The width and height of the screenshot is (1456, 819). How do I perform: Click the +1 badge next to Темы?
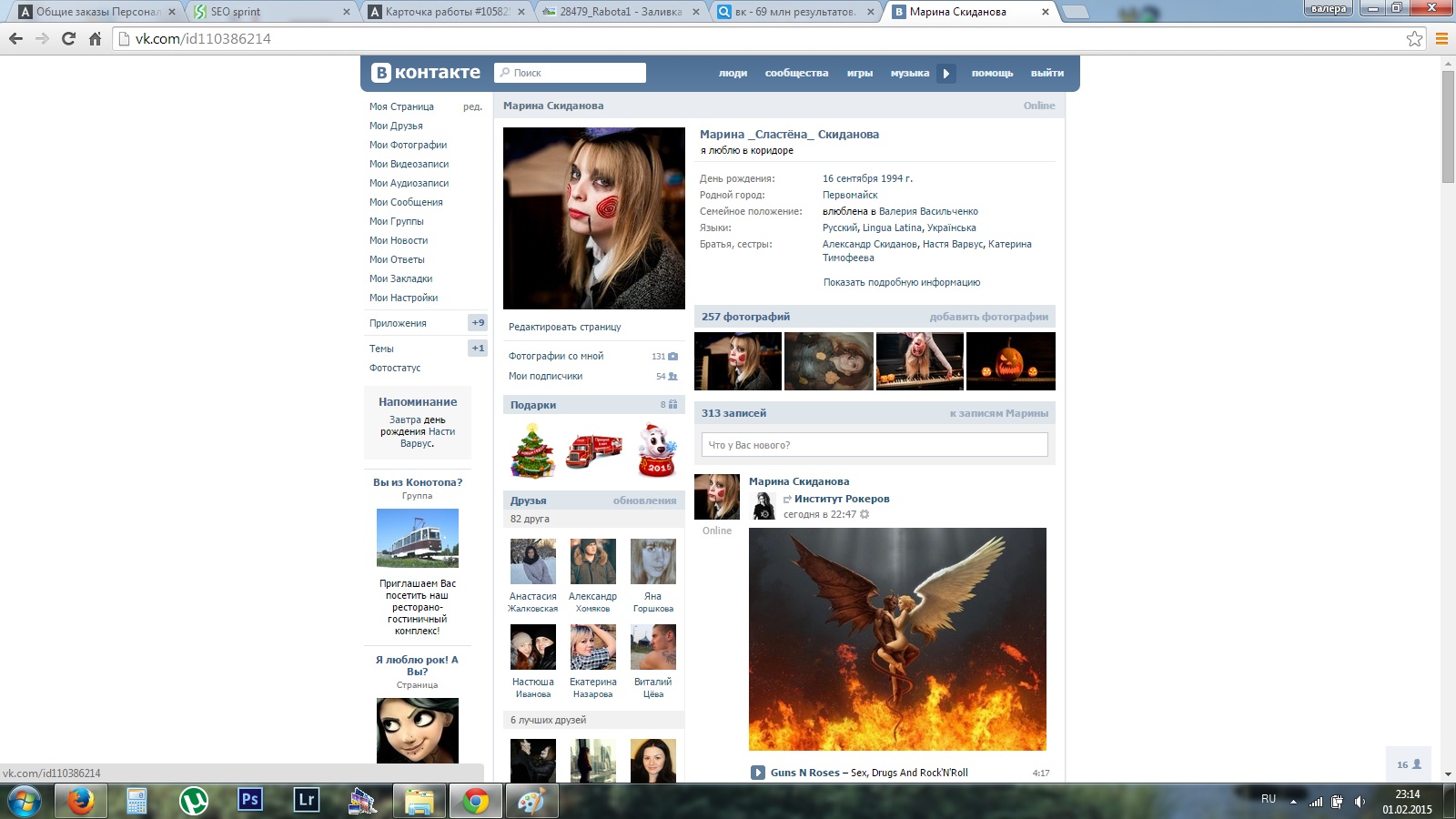pyautogui.click(x=478, y=349)
